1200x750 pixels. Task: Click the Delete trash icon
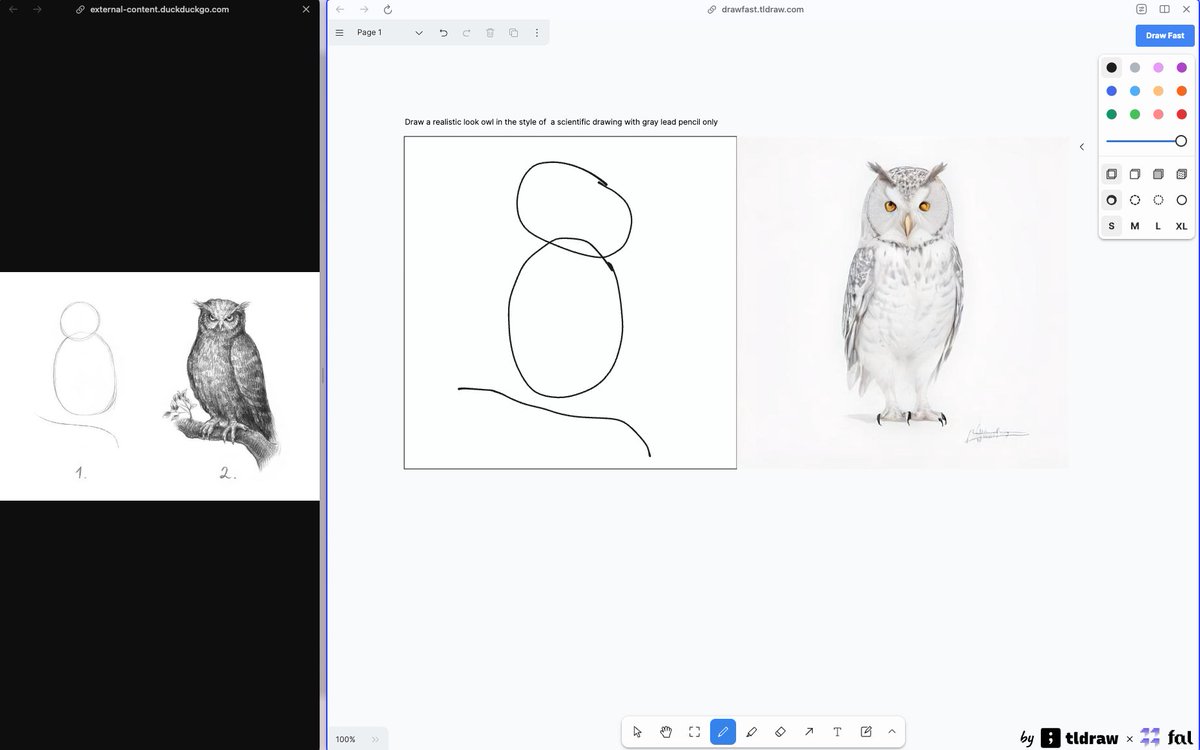tap(489, 32)
